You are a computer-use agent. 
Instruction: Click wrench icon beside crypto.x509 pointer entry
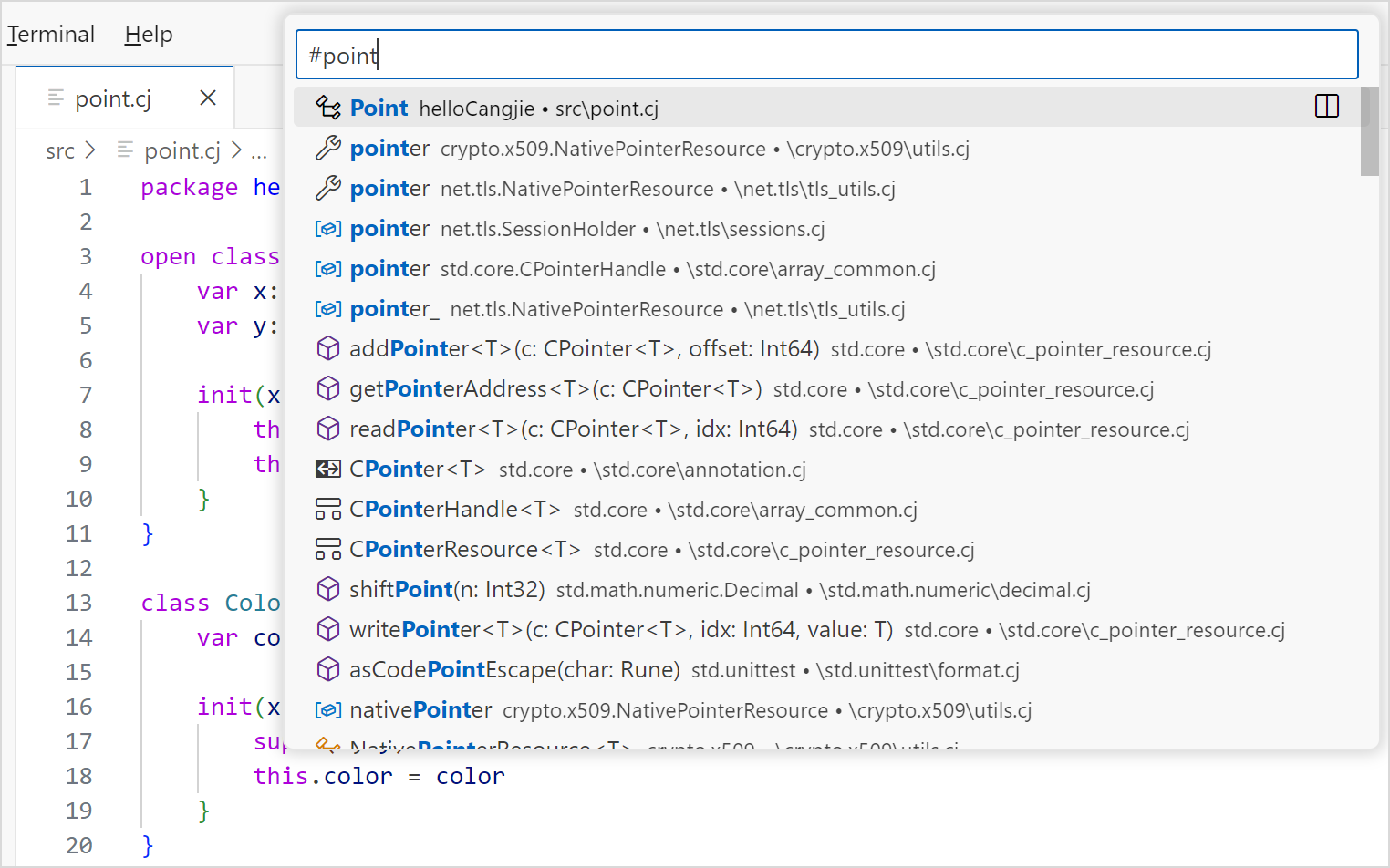[x=328, y=148]
